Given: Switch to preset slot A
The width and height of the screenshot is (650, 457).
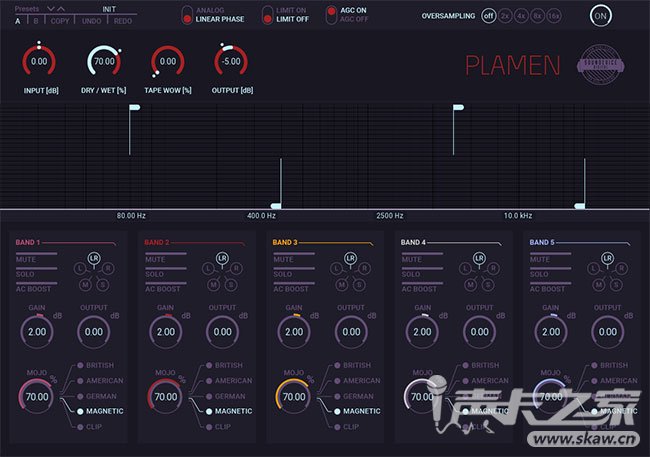Looking at the screenshot, I should [x=17, y=21].
